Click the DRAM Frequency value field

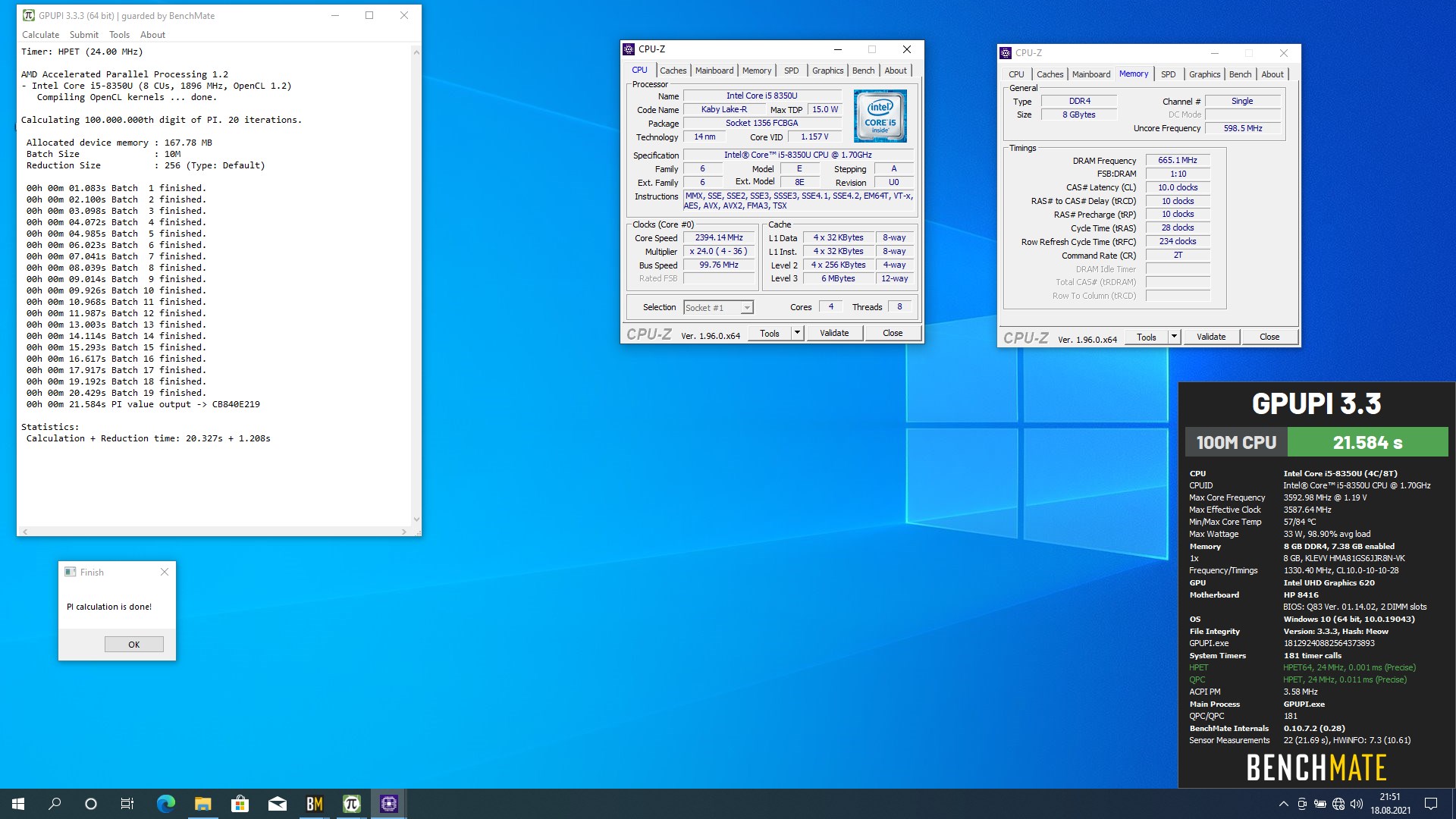click(1177, 161)
